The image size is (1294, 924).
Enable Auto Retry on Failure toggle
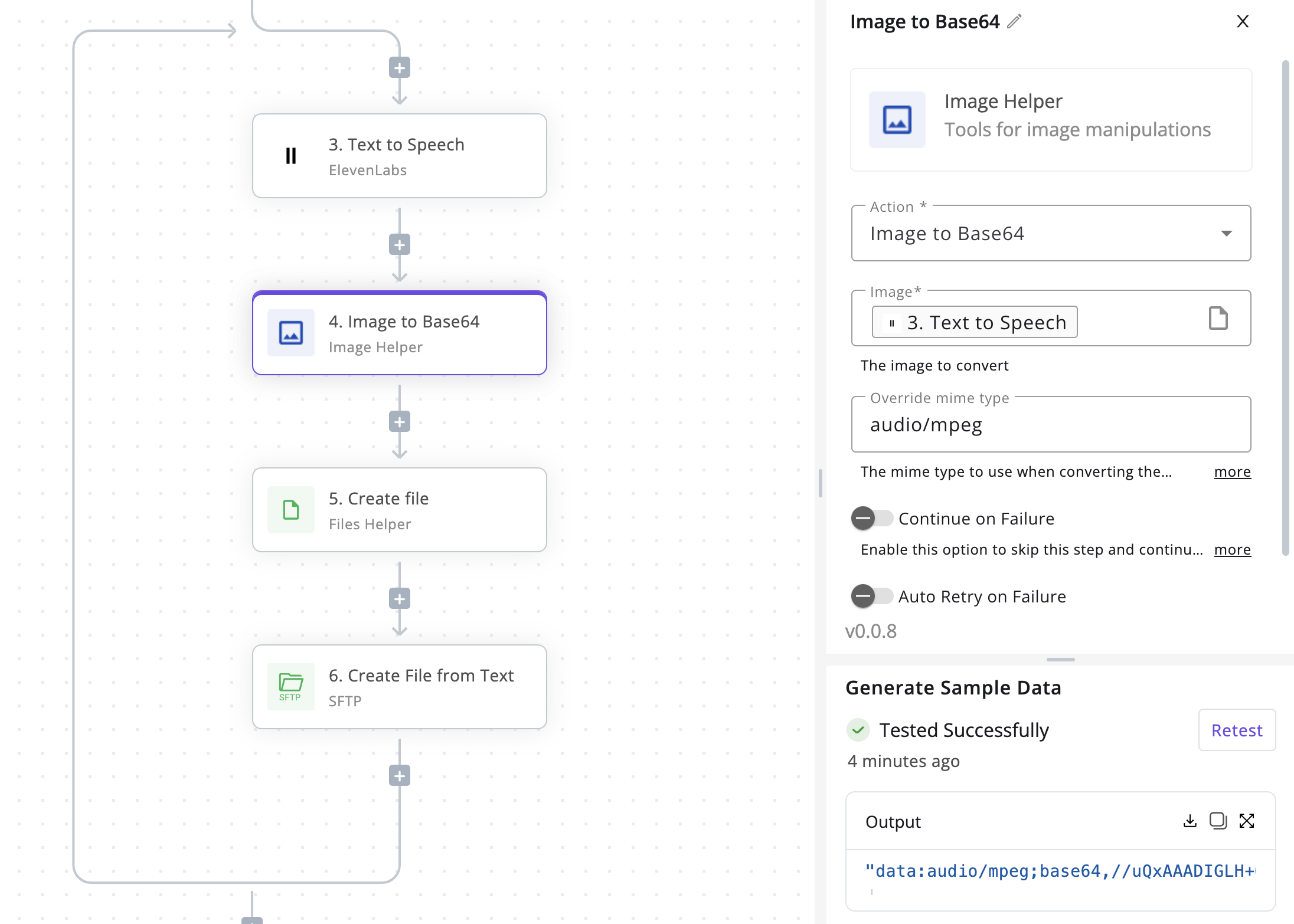click(x=872, y=596)
